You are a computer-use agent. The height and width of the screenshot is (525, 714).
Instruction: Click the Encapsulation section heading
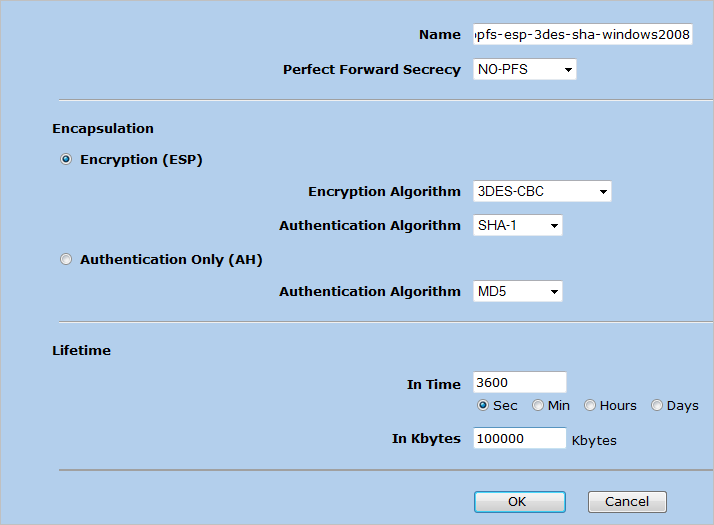(103, 129)
